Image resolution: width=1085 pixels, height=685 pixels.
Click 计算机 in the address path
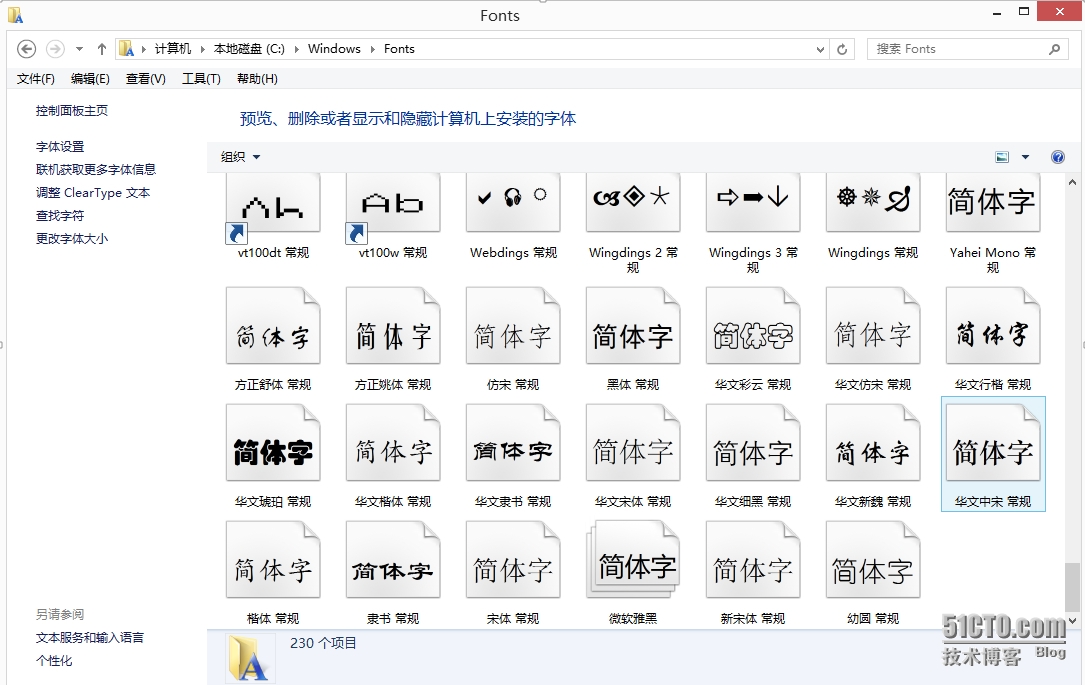tap(173, 49)
